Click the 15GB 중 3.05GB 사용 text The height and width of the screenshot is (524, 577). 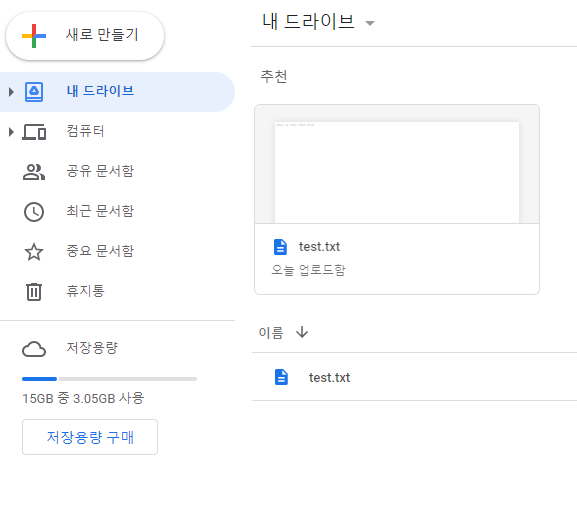[83, 398]
